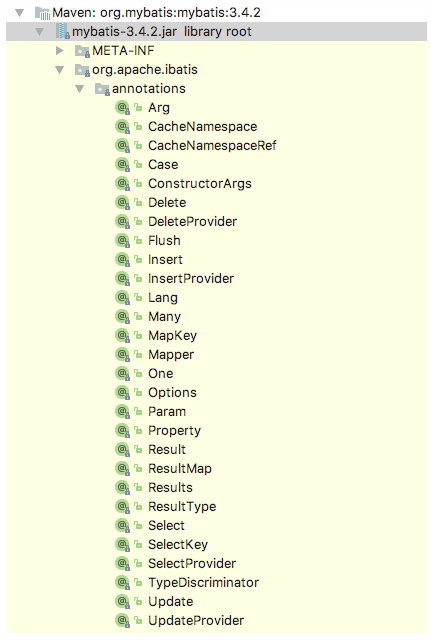The height and width of the screenshot is (641, 431).
Task: Collapse the mybatis-3.4.2.jar library root
Action: [x=40, y=32]
